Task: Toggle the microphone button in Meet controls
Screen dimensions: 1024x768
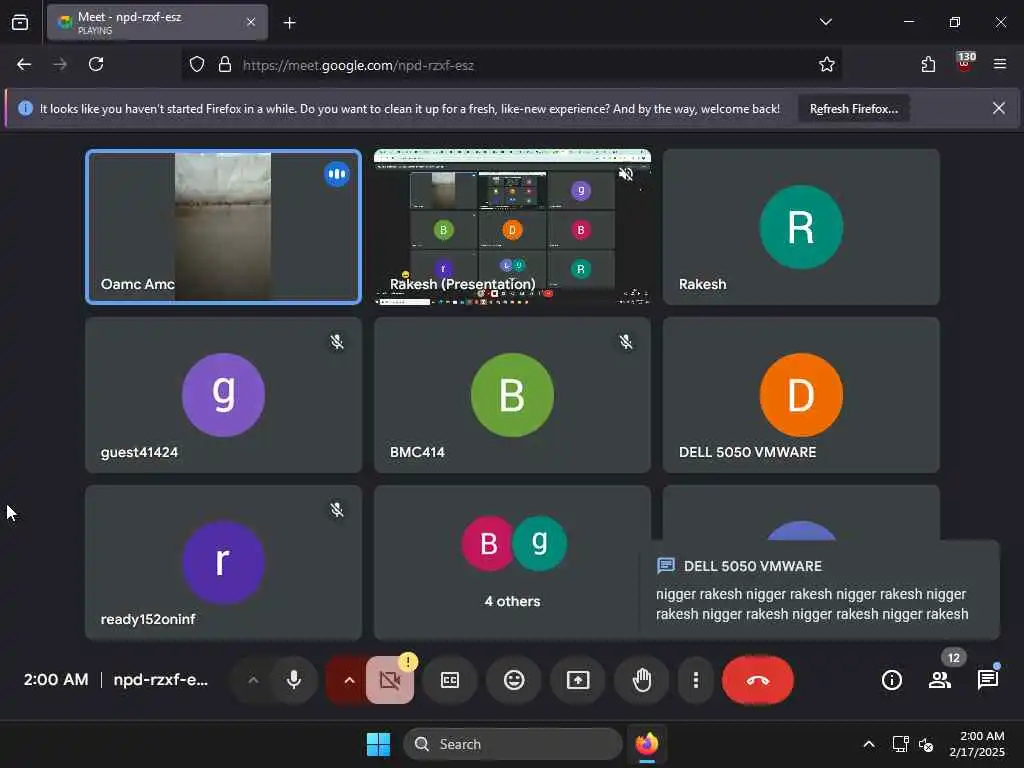Action: coord(294,680)
